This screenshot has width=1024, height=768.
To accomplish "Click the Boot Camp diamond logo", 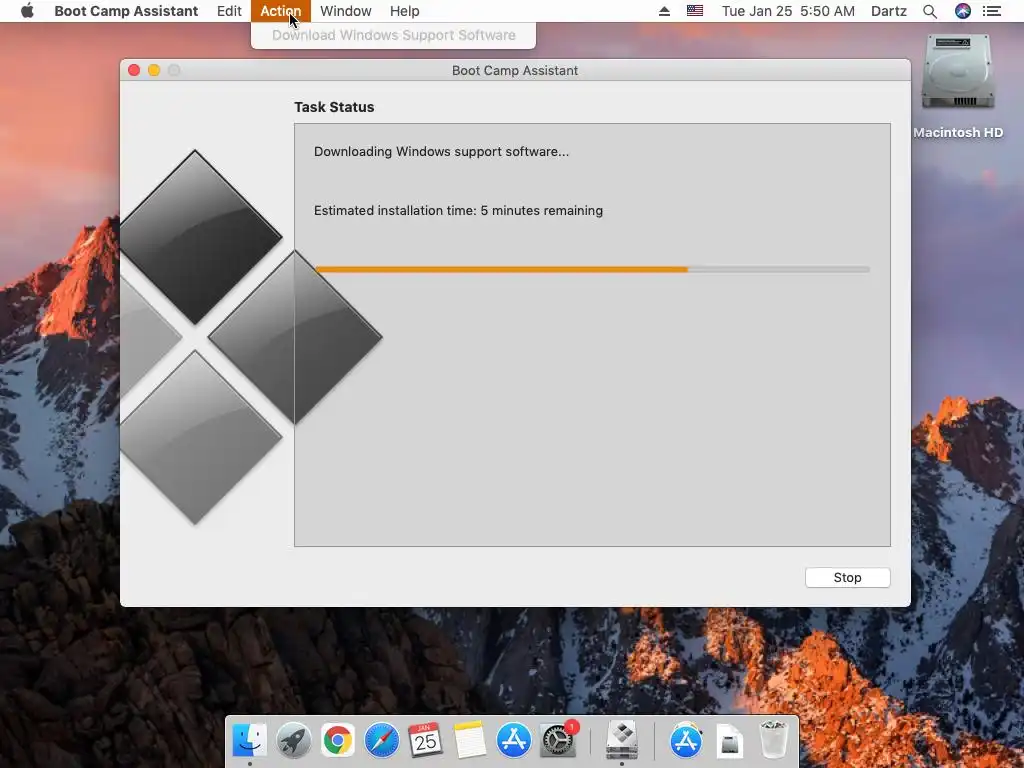I will click(x=251, y=337).
